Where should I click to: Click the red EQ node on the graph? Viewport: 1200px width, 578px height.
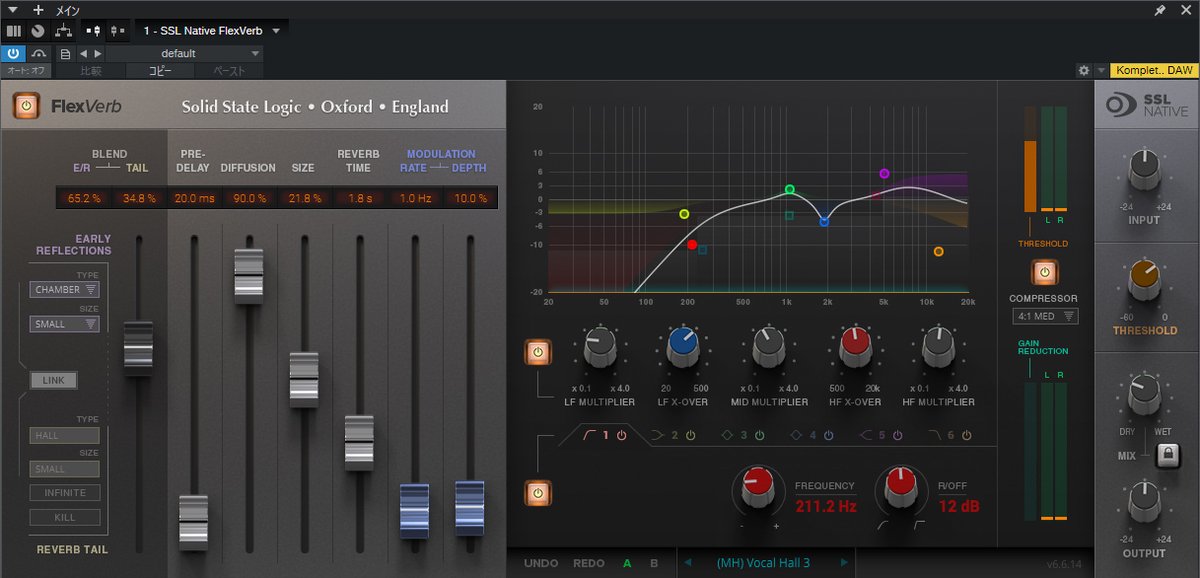pyautogui.click(x=691, y=244)
